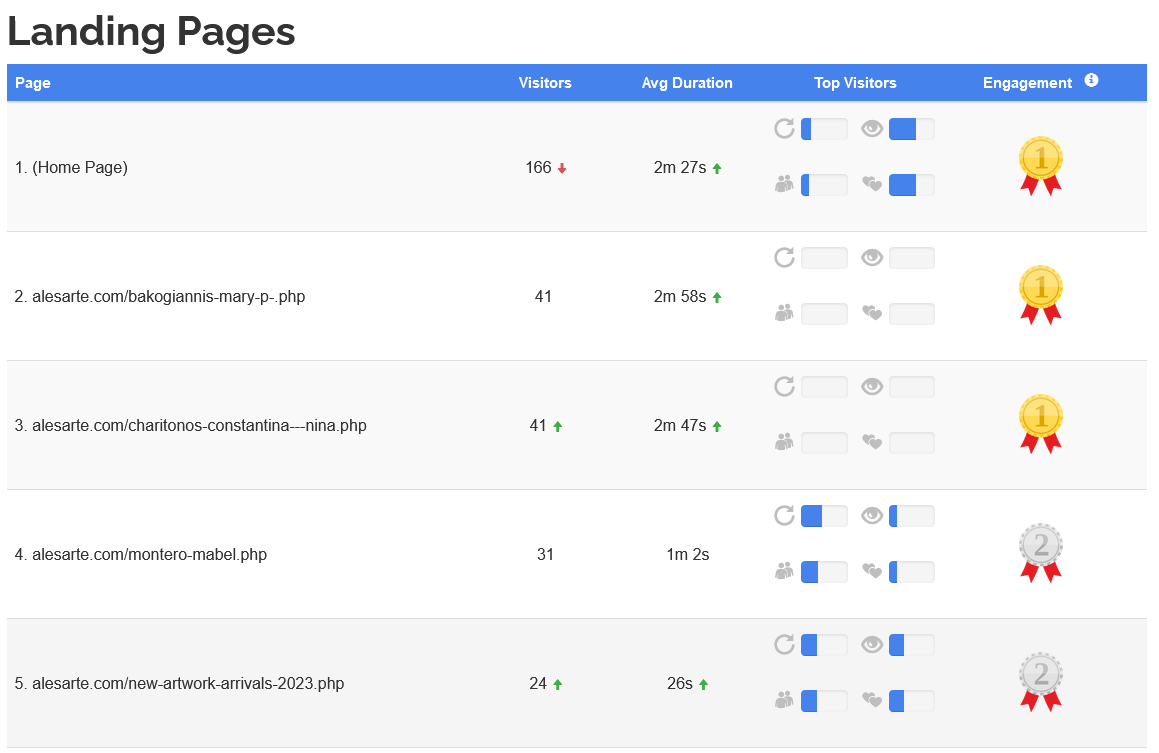Sort by the Visitors column header
This screenshot has width=1159, height=753.
click(x=545, y=83)
